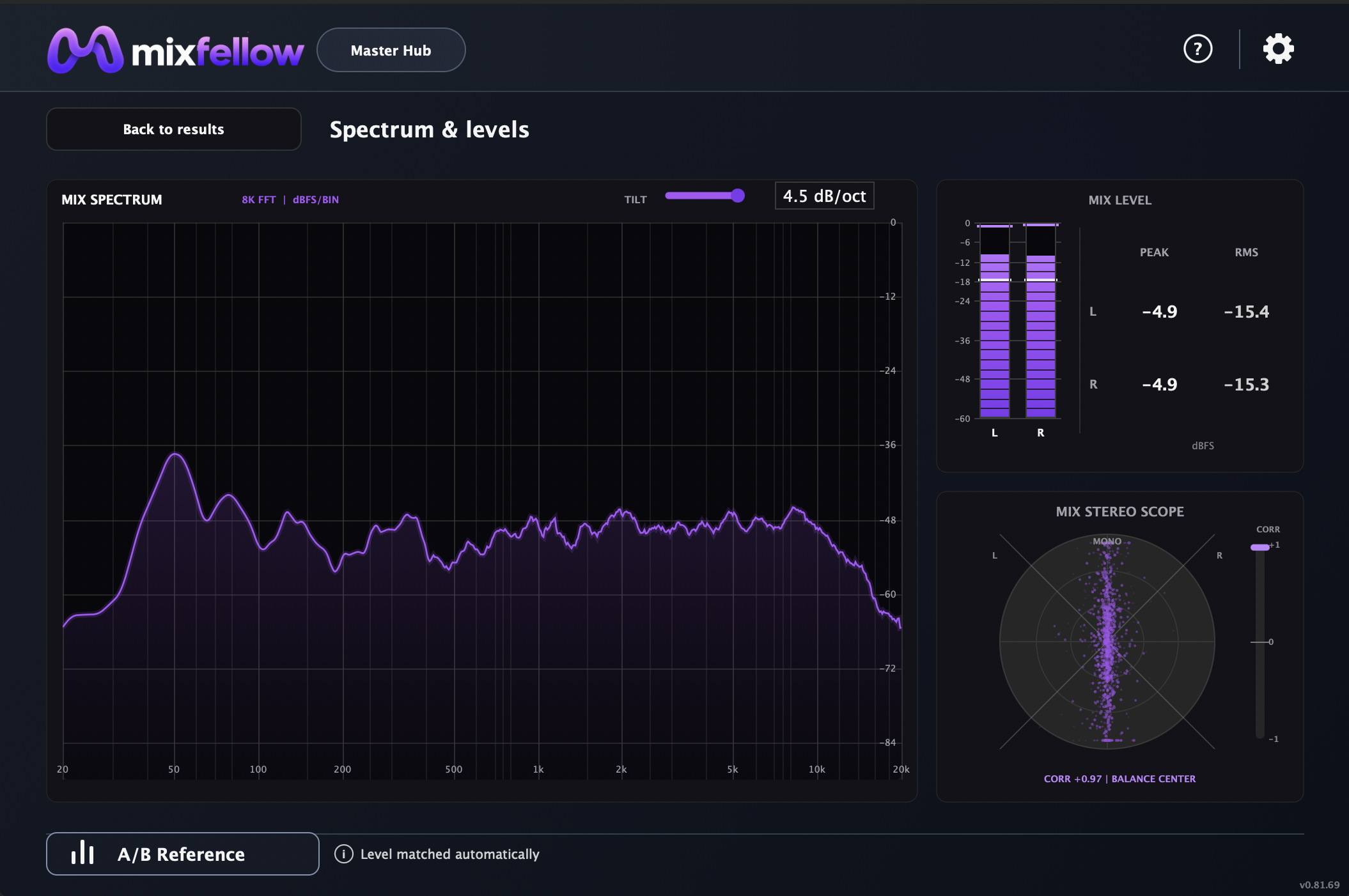1349x896 pixels.
Task: Click the right channel level meter bar
Action: pyautogui.click(x=1041, y=321)
